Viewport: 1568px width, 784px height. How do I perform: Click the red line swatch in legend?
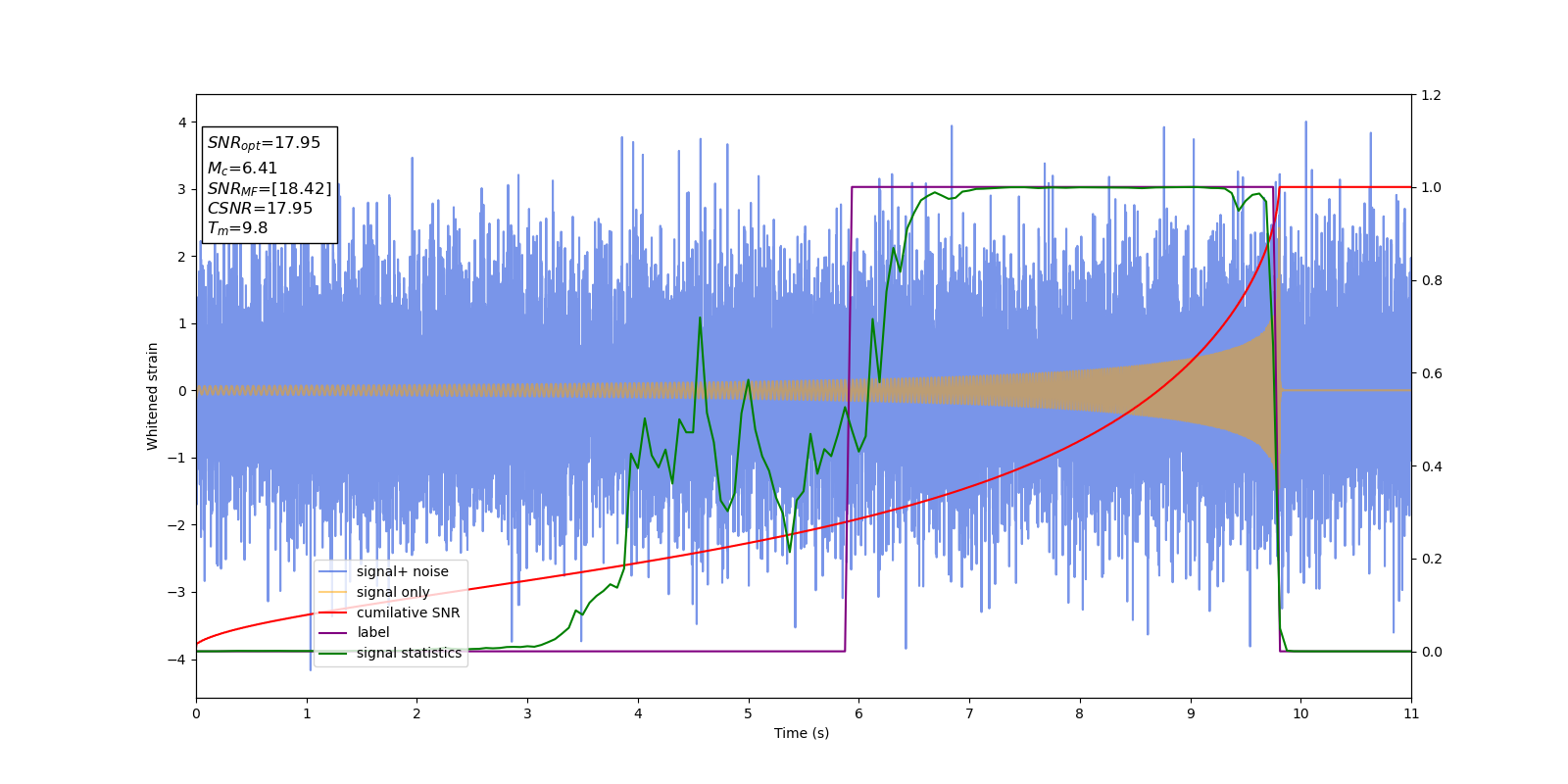click(333, 612)
